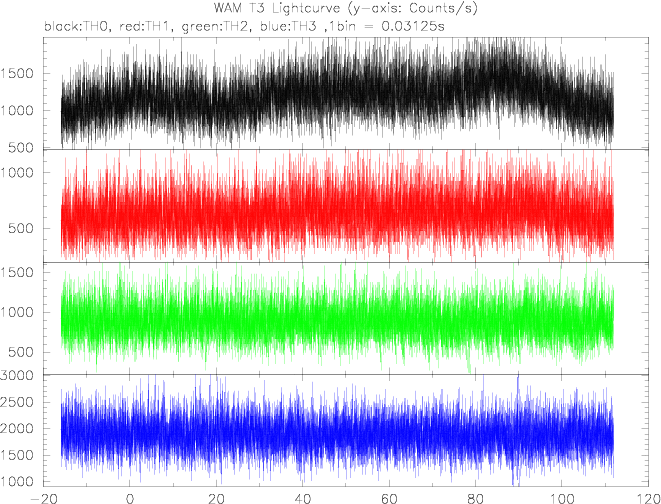Click the "500" y-axis label of black panel
This screenshot has height=504, width=661.
22,148
